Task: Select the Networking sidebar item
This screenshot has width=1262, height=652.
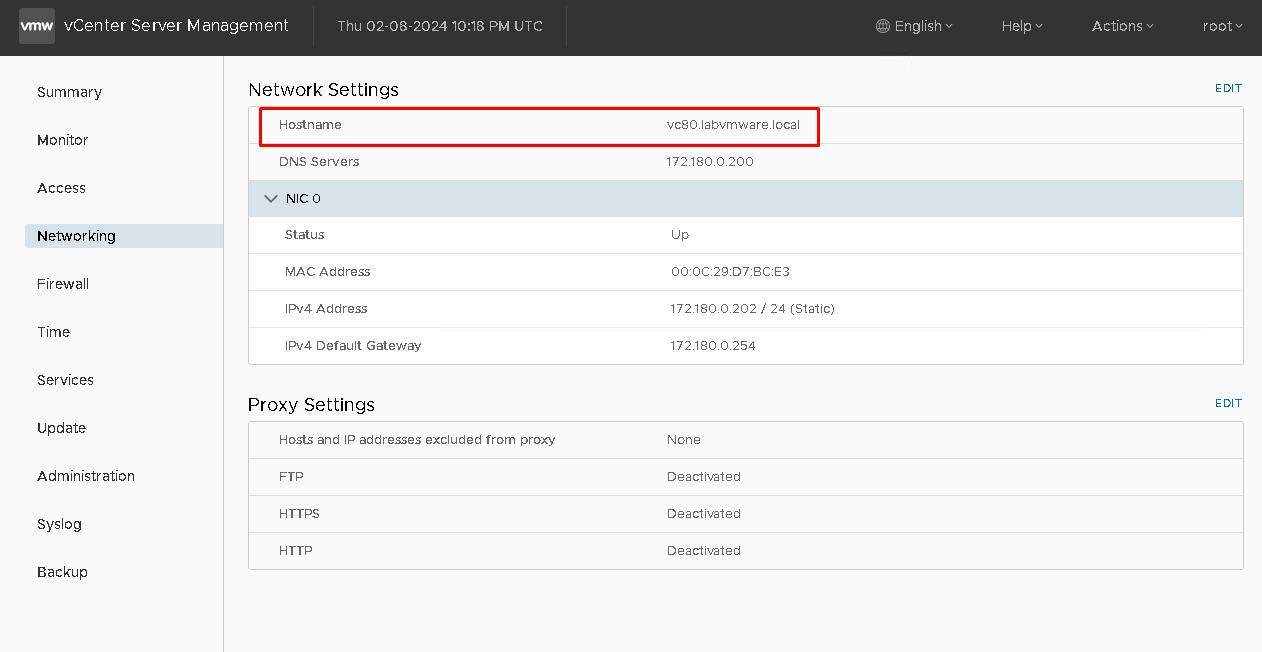Action: 124,236
